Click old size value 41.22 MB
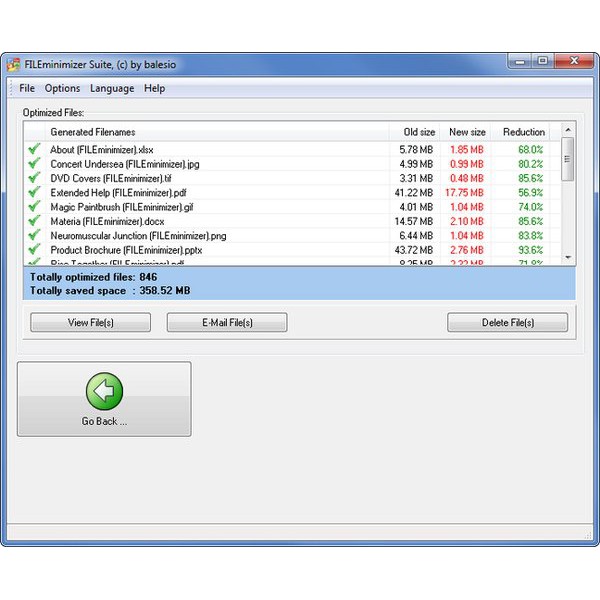 414,193
